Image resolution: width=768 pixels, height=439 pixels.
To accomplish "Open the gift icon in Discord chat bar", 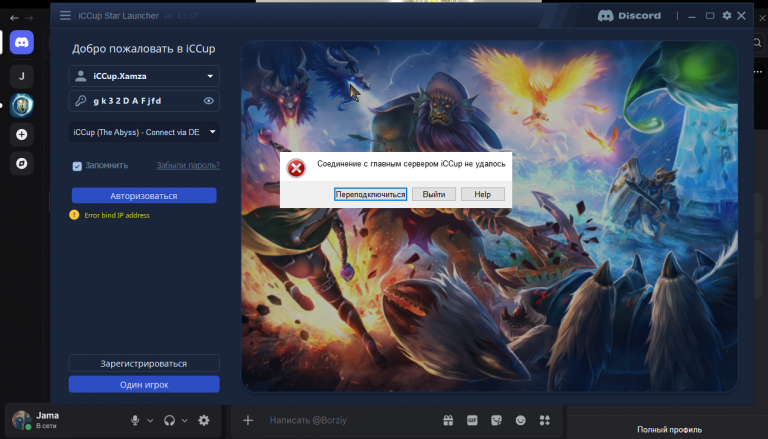I will [x=448, y=420].
